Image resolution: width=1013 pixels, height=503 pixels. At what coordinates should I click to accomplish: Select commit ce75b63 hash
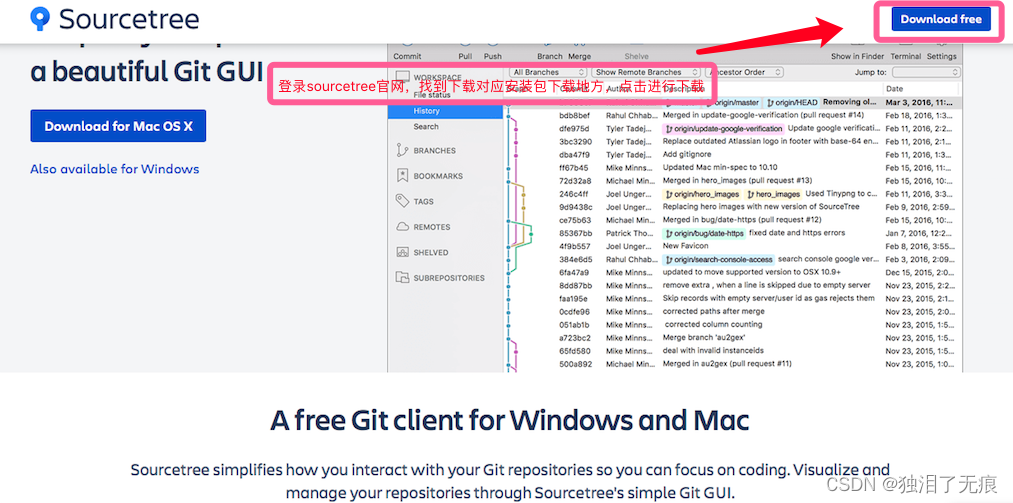[x=574, y=220]
